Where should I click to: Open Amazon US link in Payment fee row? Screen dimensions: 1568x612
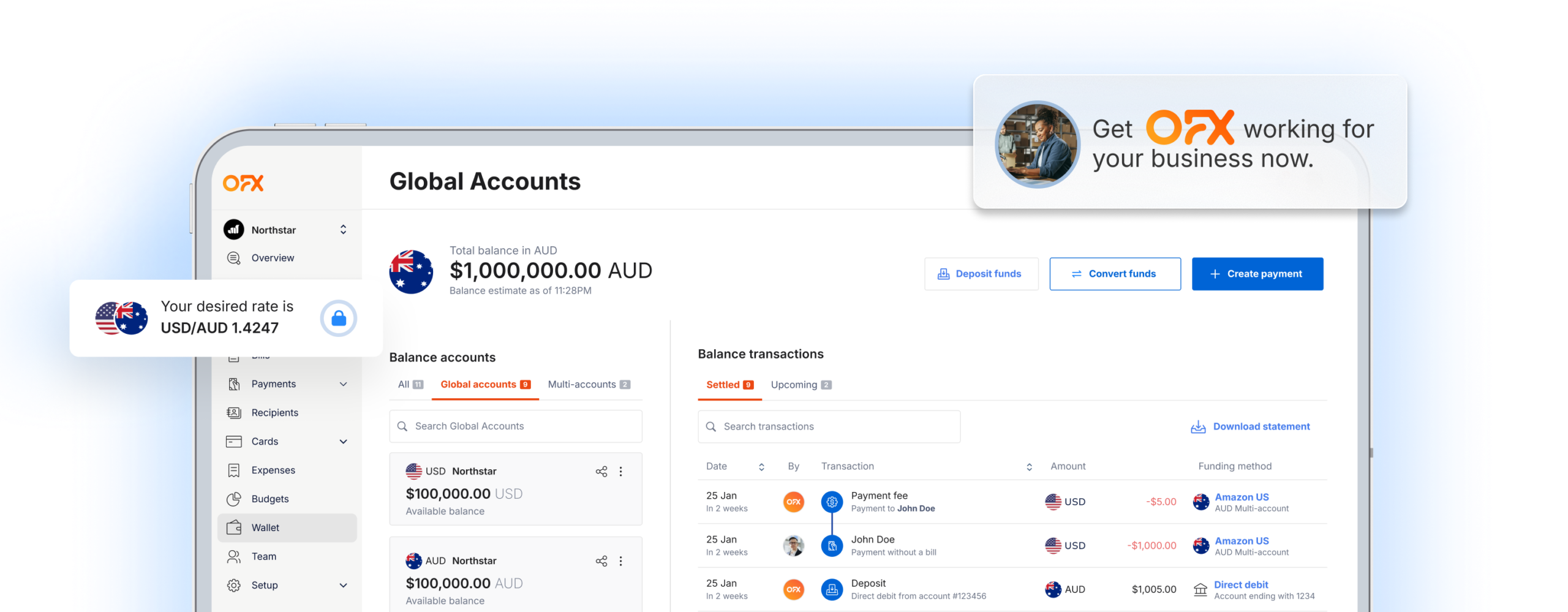[x=1242, y=497]
